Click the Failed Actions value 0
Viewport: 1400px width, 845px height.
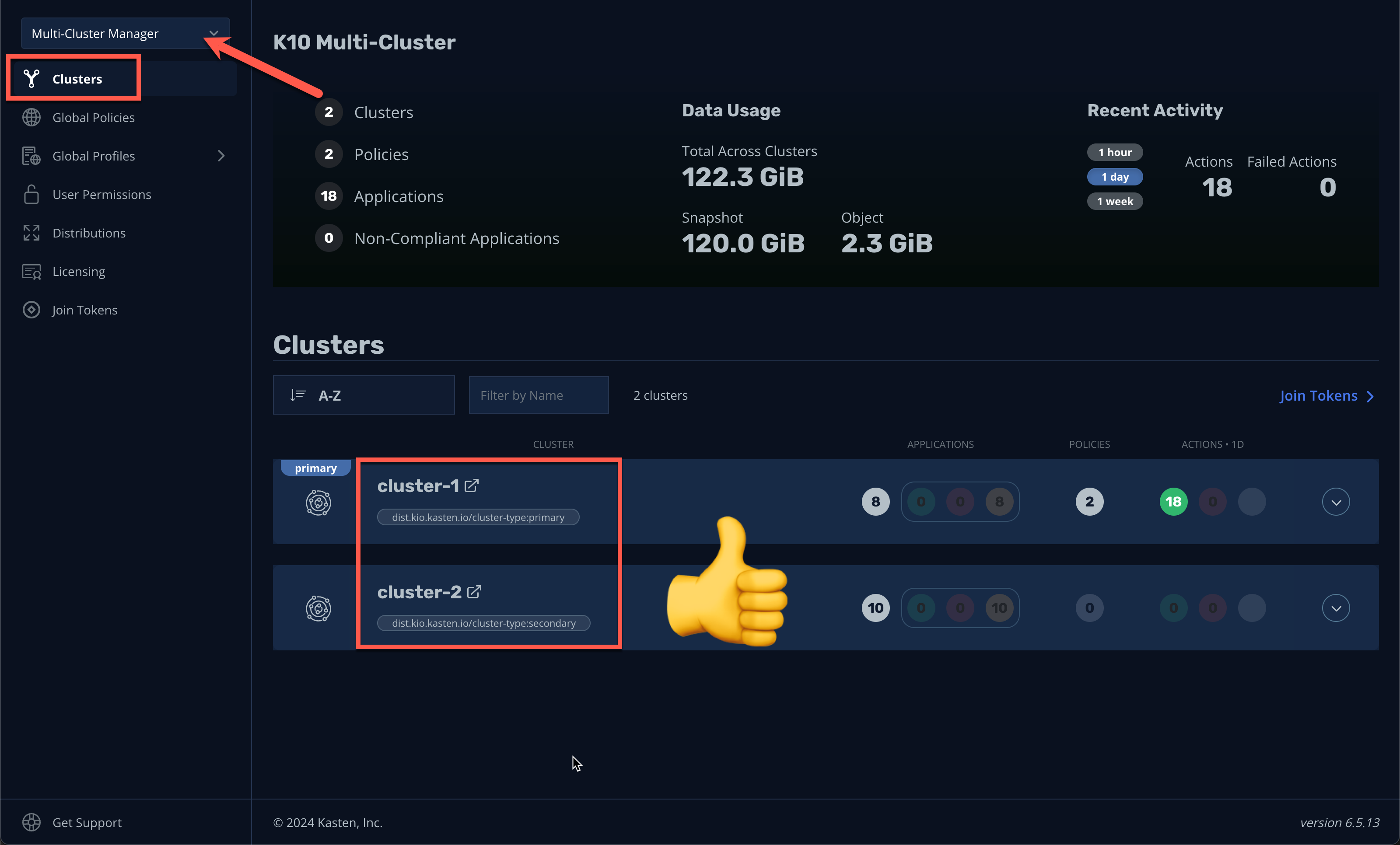(x=1327, y=188)
